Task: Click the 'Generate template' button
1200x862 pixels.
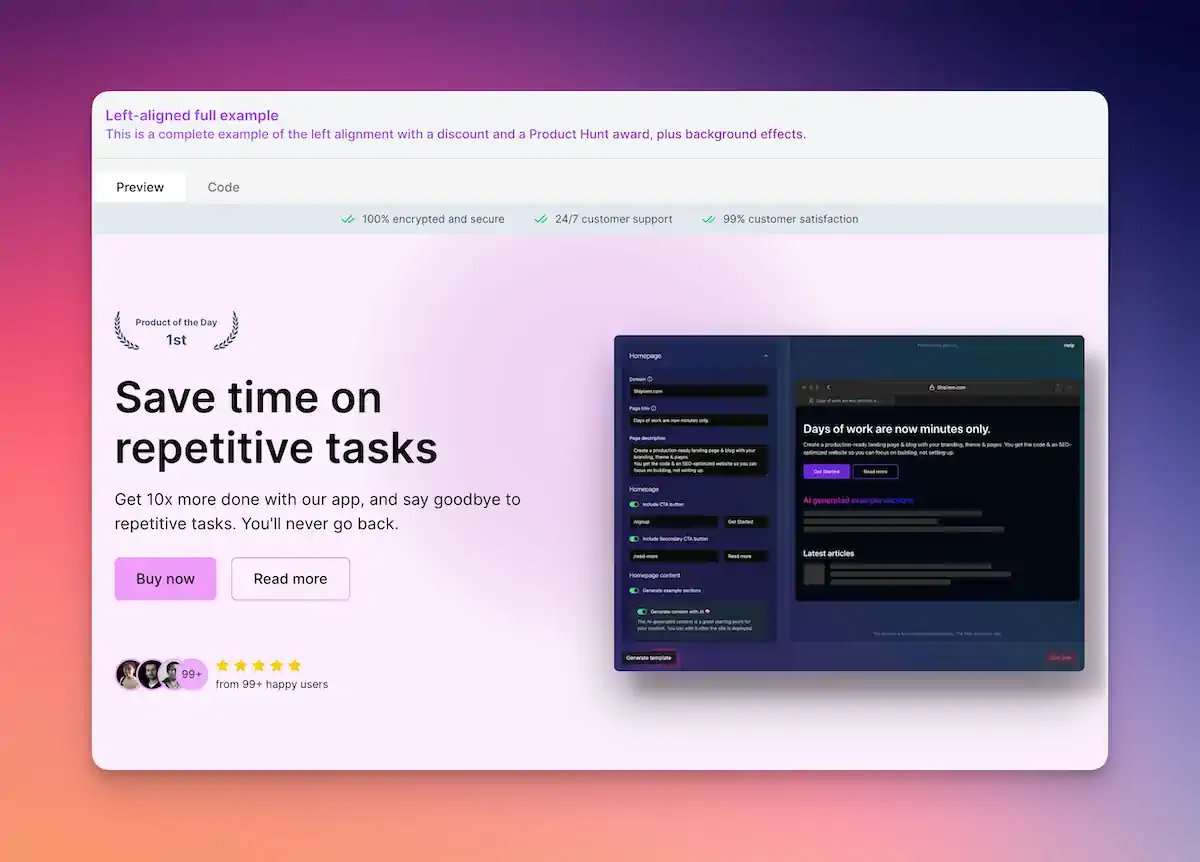Action: click(648, 658)
